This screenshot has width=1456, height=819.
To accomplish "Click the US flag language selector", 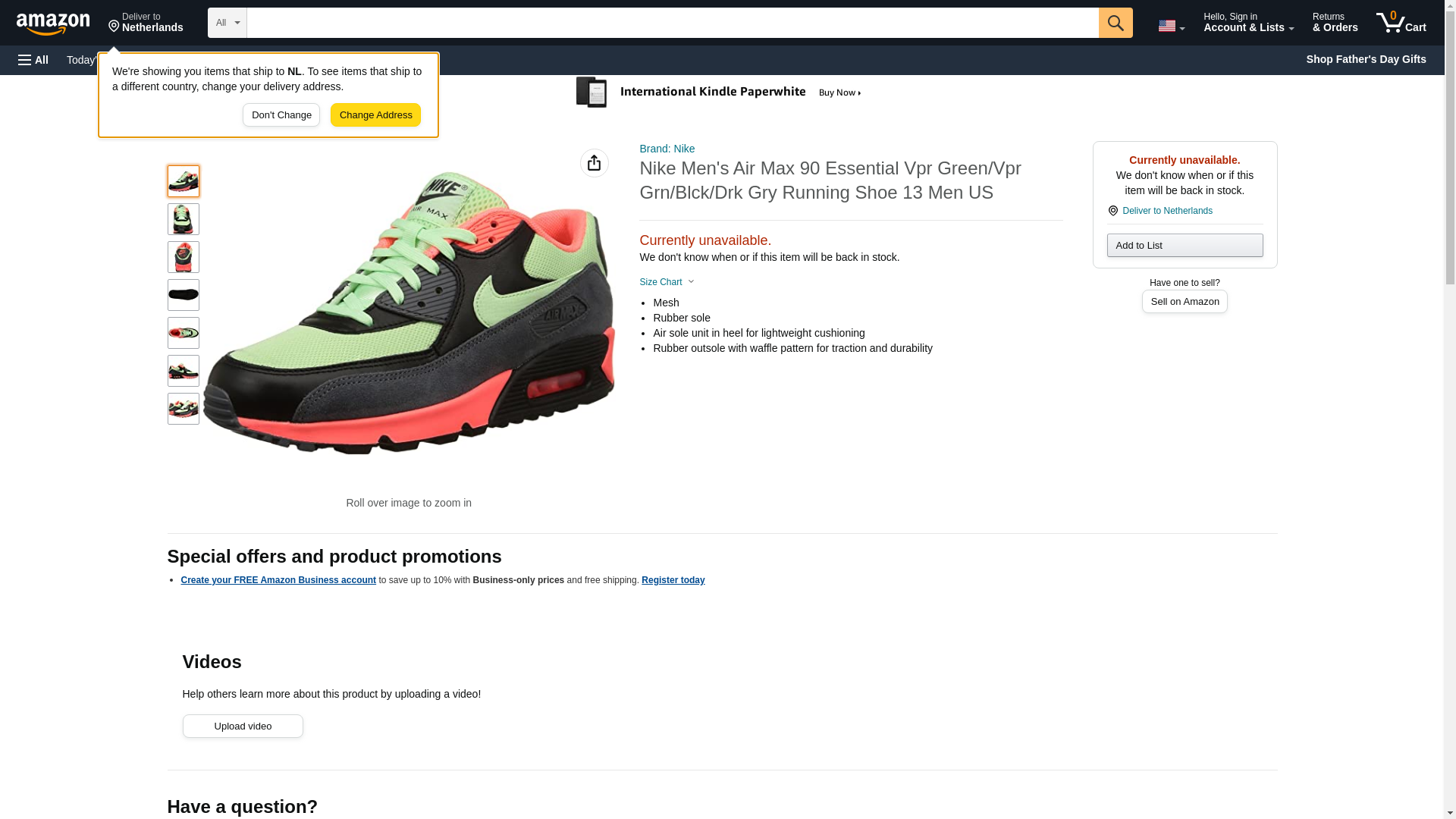I will (x=1170, y=26).
